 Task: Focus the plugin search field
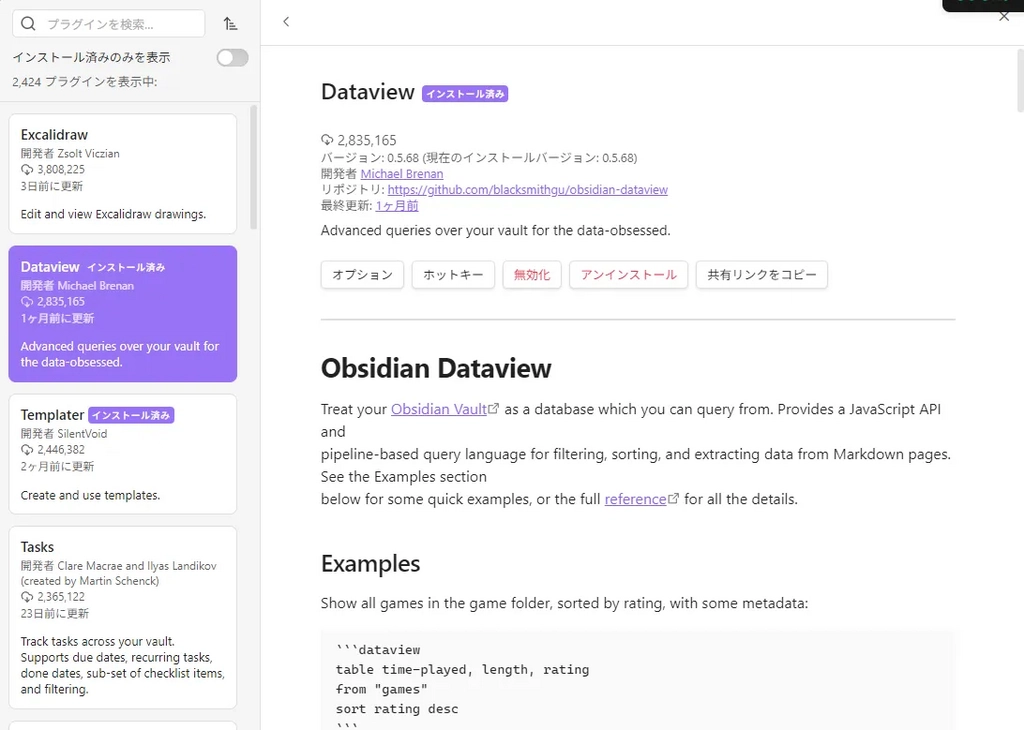[108, 24]
